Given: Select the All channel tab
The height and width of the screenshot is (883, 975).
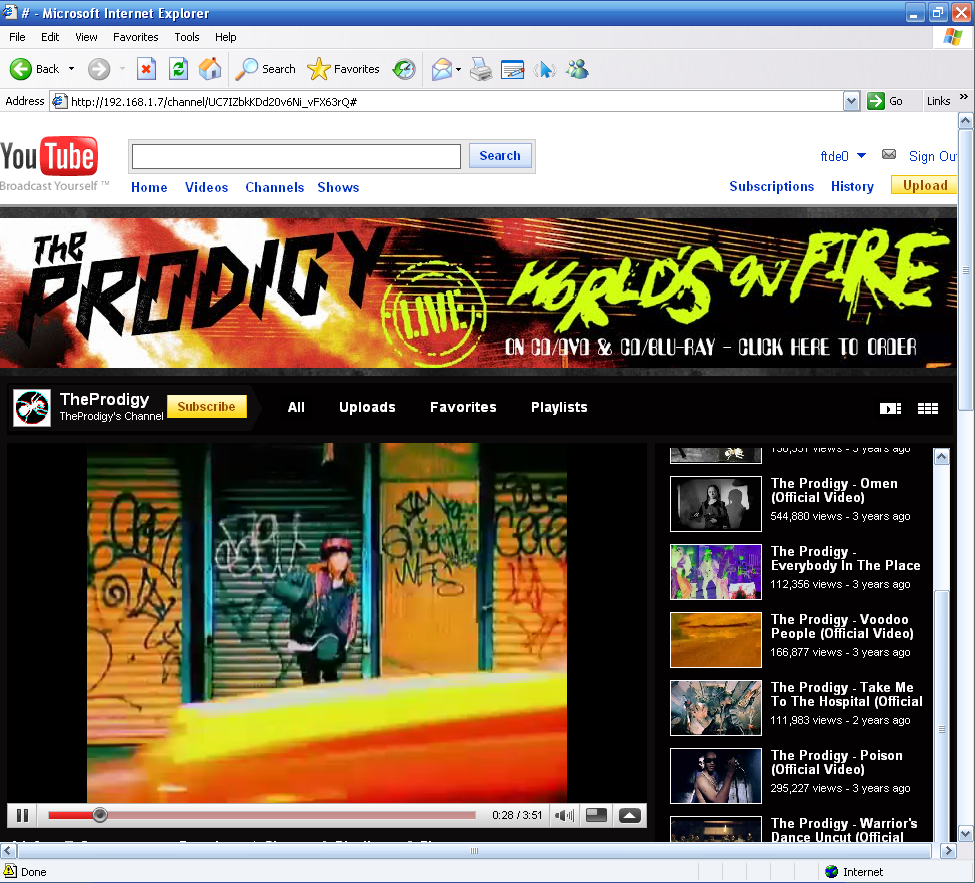Looking at the screenshot, I should pyautogui.click(x=296, y=407).
